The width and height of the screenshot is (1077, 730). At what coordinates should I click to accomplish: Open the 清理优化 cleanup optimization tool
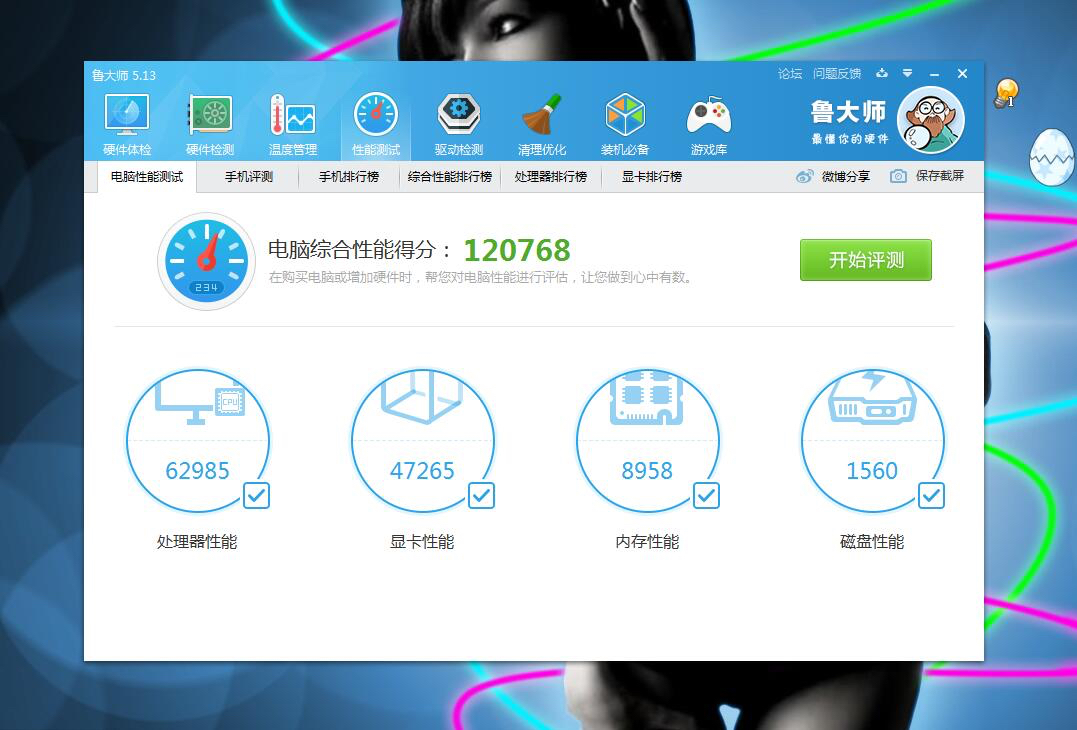point(541,120)
